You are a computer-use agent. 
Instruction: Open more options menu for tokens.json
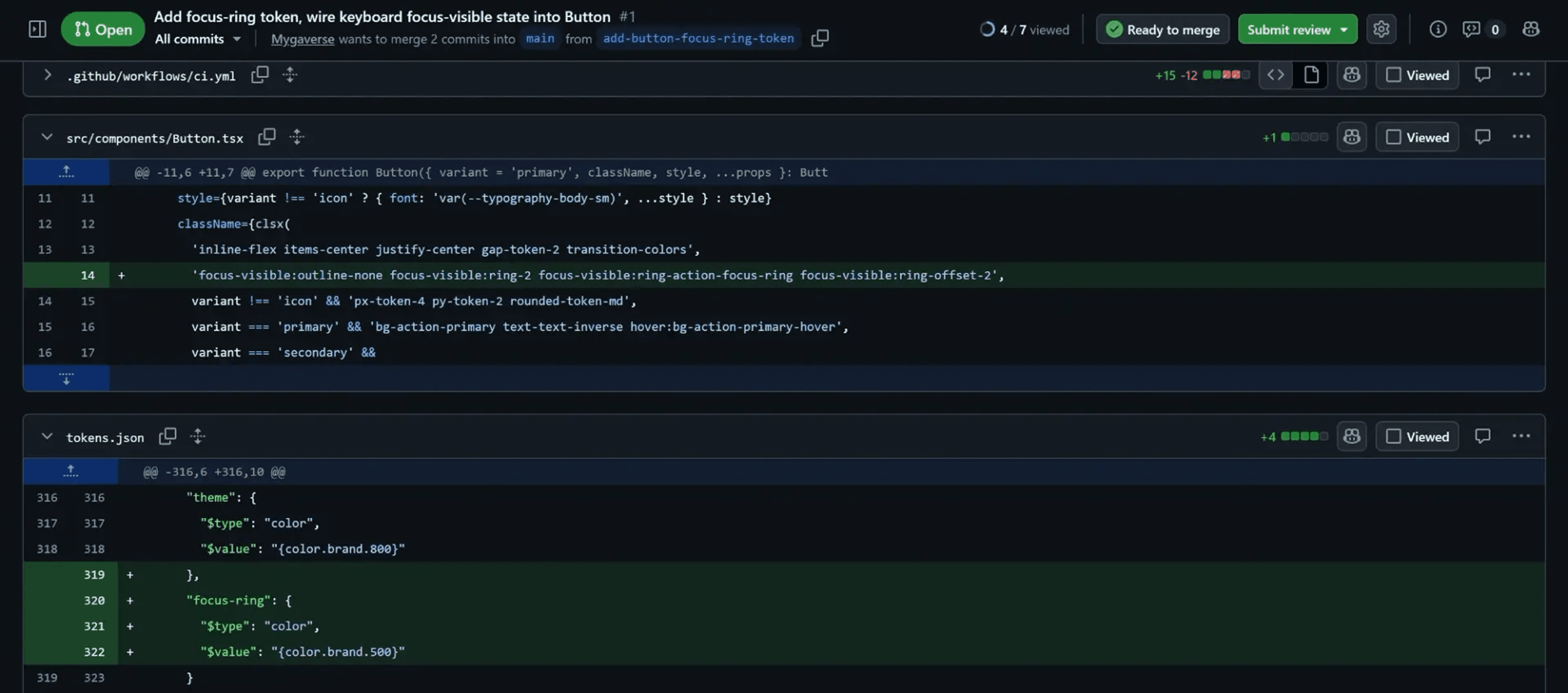[1521, 436]
